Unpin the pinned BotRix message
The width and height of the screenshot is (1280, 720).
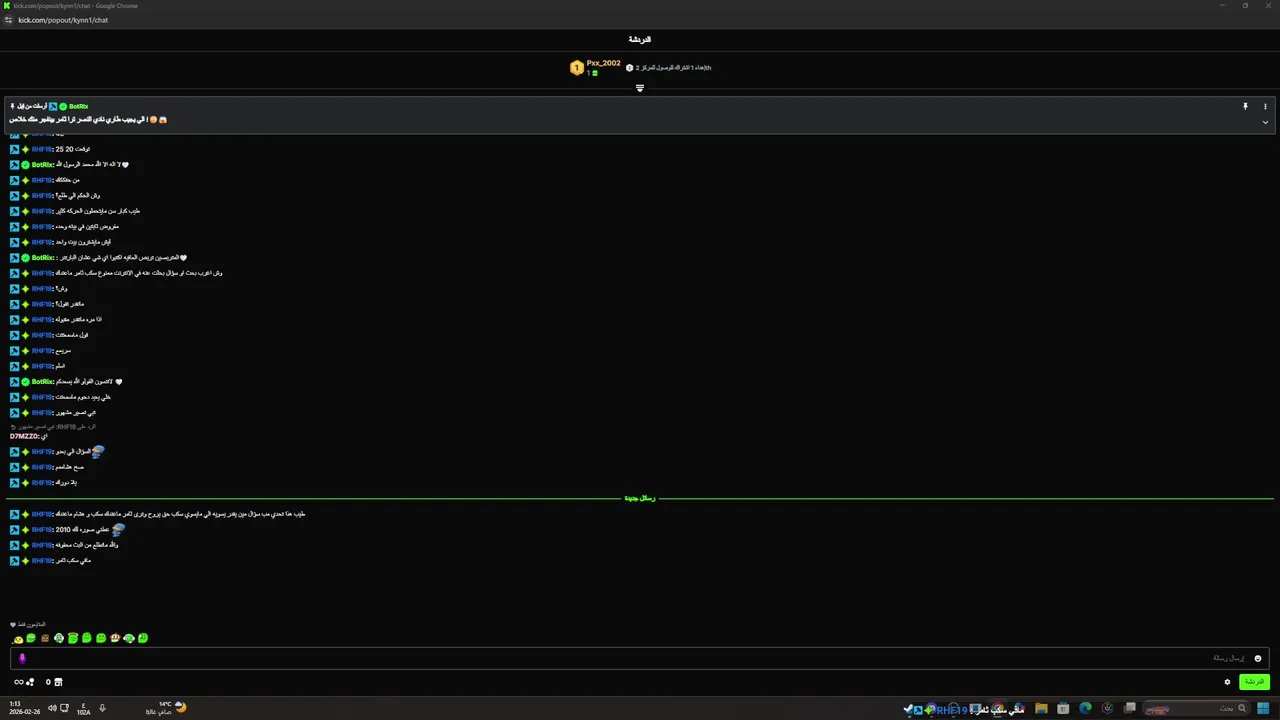point(1245,106)
